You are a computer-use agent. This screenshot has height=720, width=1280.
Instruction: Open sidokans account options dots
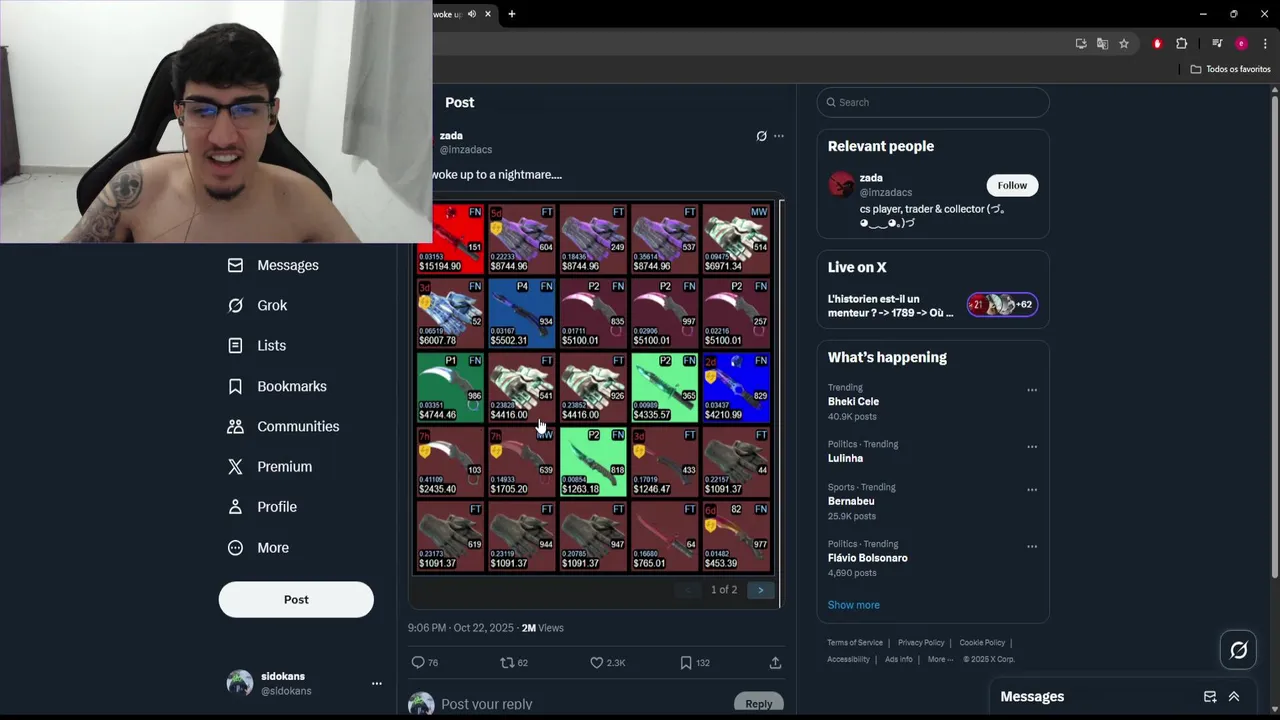376,684
